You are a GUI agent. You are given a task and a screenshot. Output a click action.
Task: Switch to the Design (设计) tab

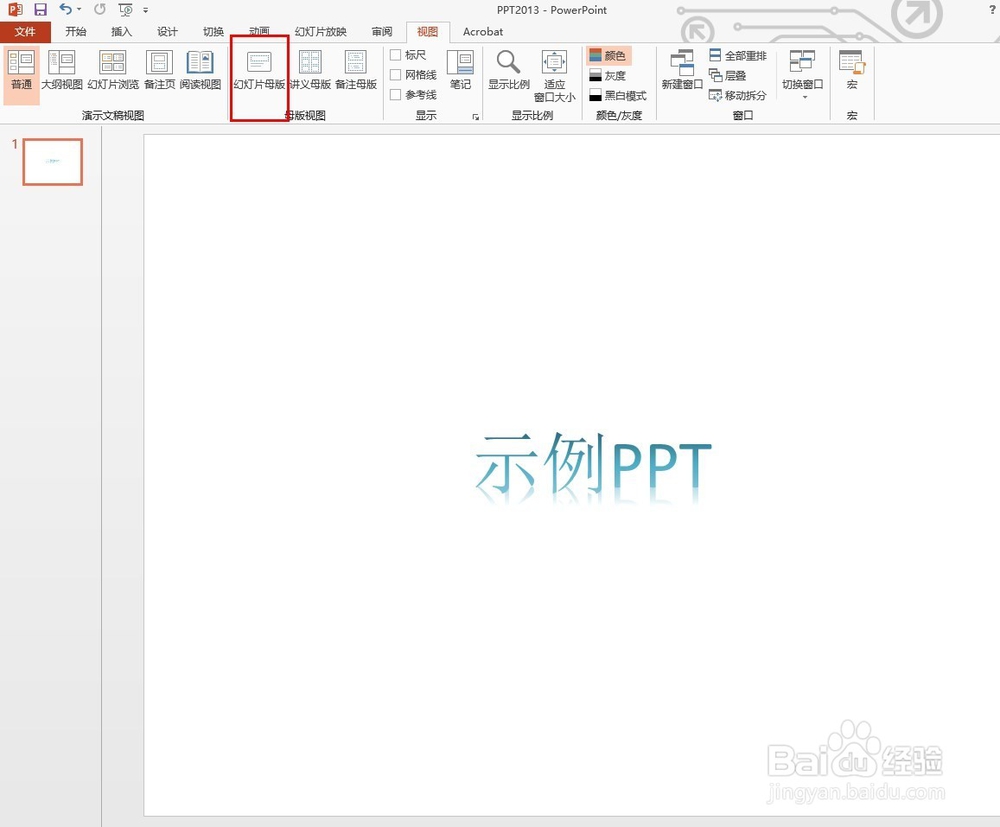pos(167,32)
